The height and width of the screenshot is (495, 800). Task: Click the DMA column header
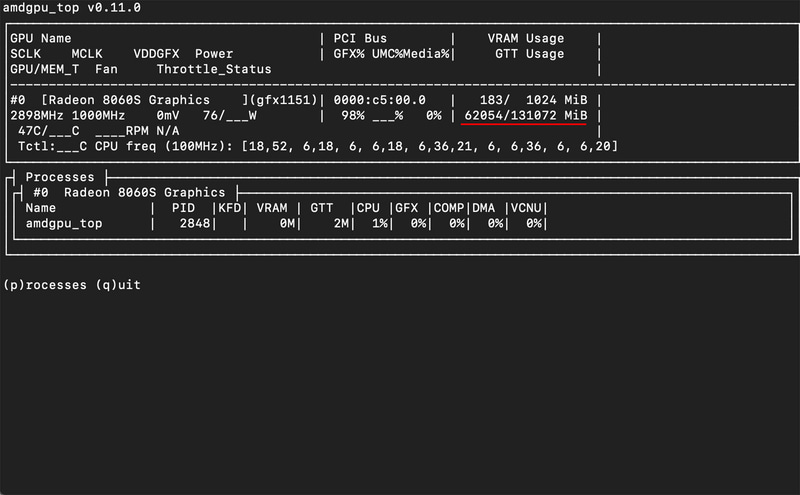[x=484, y=208]
